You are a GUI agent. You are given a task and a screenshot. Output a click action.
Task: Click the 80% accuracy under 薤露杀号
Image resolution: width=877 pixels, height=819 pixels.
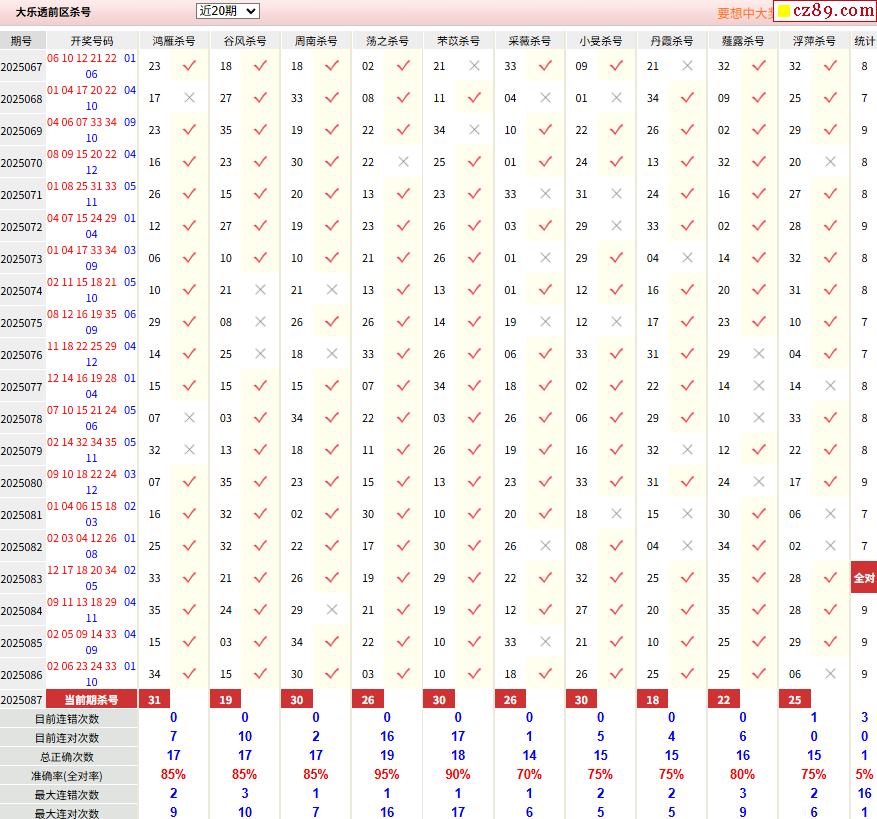click(743, 774)
